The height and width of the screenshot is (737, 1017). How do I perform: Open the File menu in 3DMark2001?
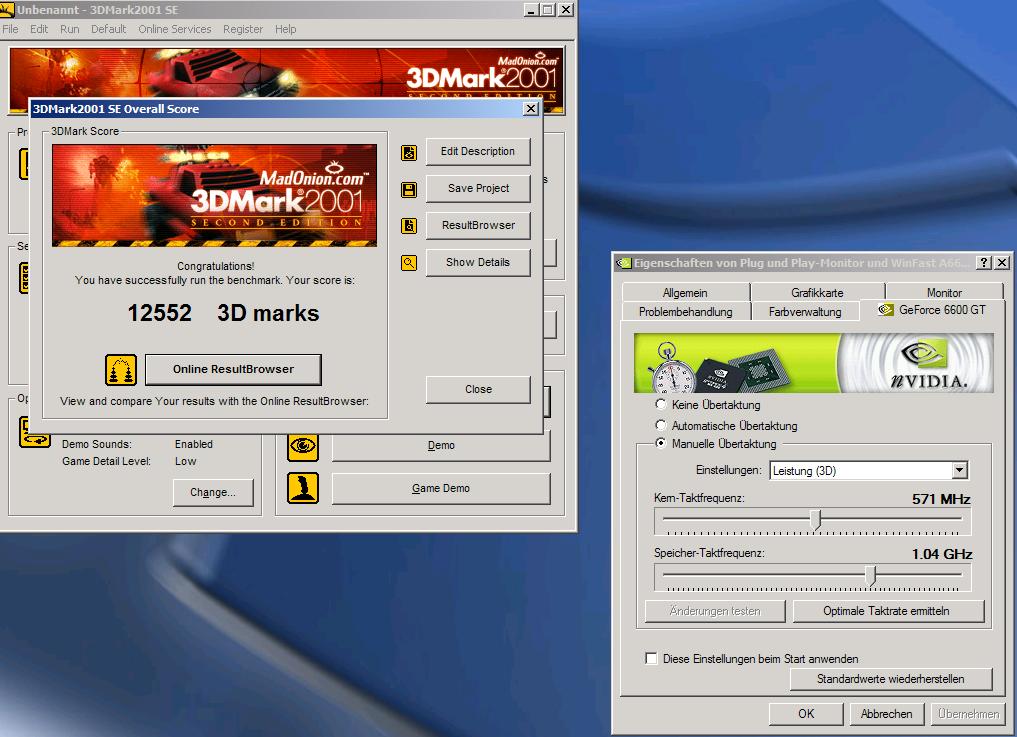pyautogui.click(x=10, y=29)
